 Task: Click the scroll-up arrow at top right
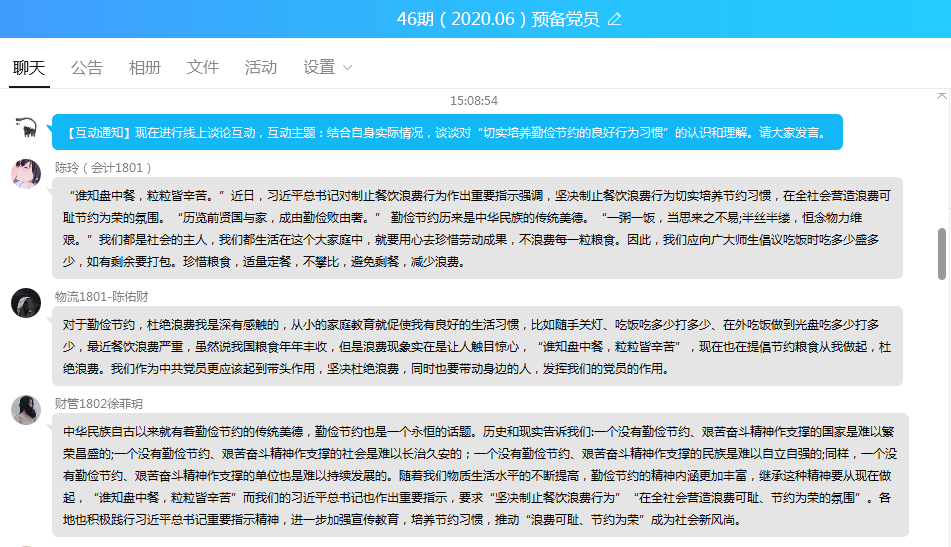[941, 95]
